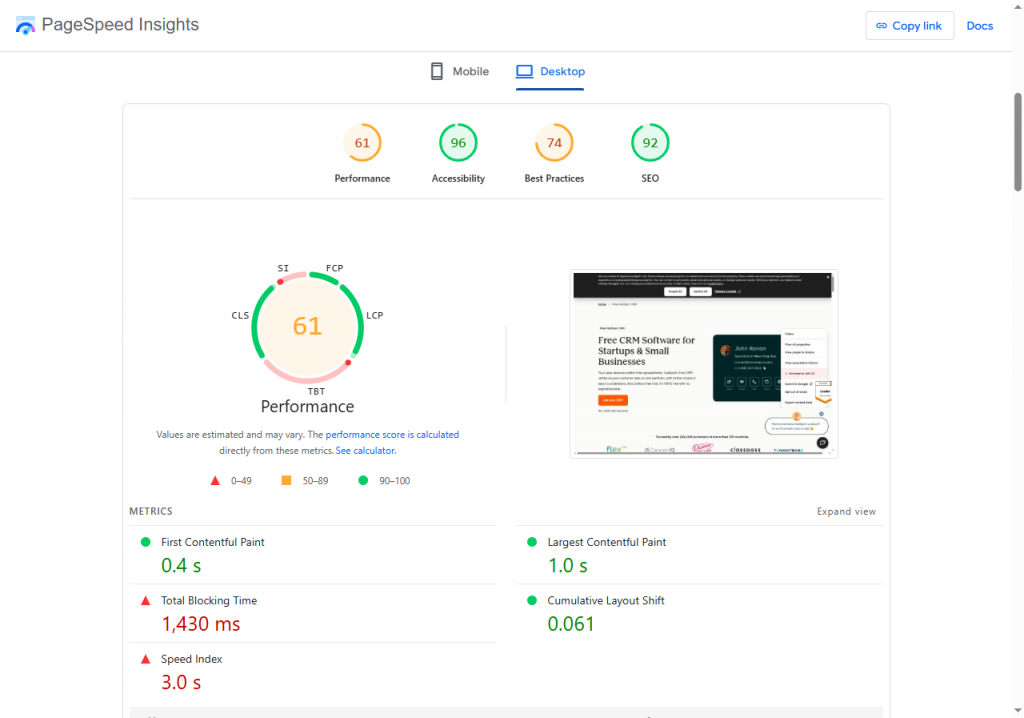Click the Best Practices score gauge 74
1024x718 pixels.
pyautogui.click(x=554, y=143)
